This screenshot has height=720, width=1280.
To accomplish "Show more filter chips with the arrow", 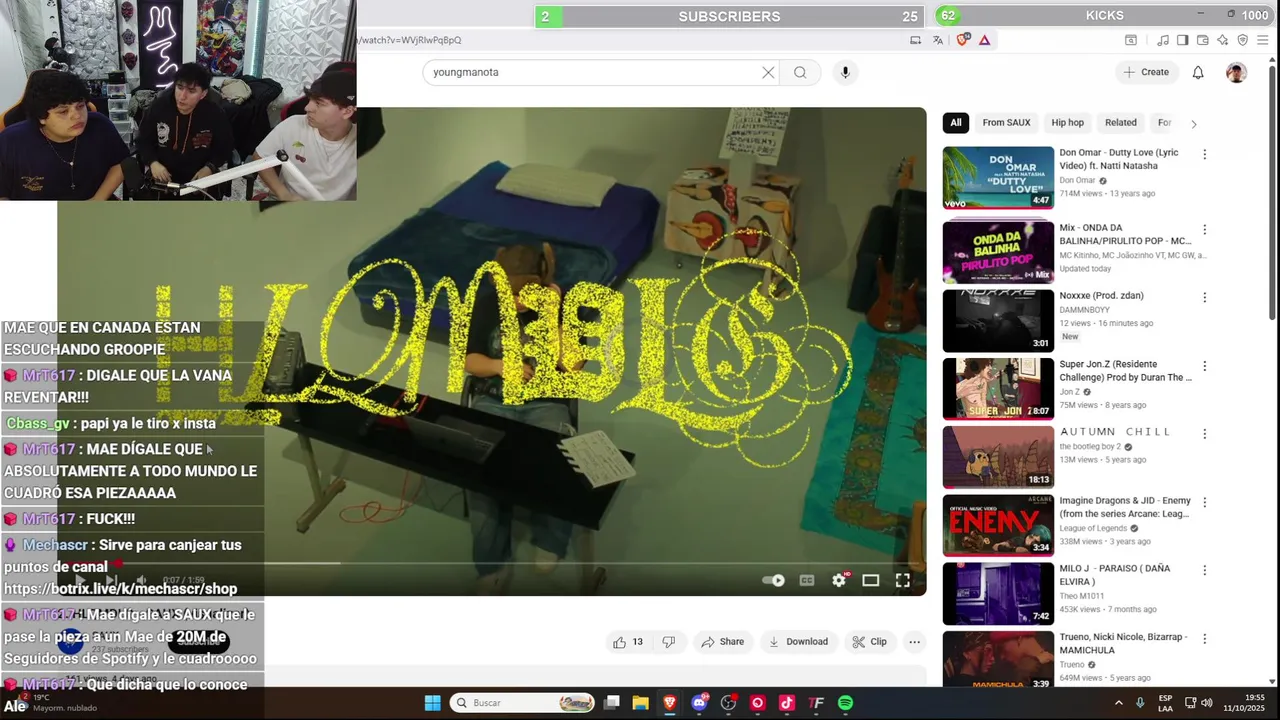I will (x=1193, y=124).
